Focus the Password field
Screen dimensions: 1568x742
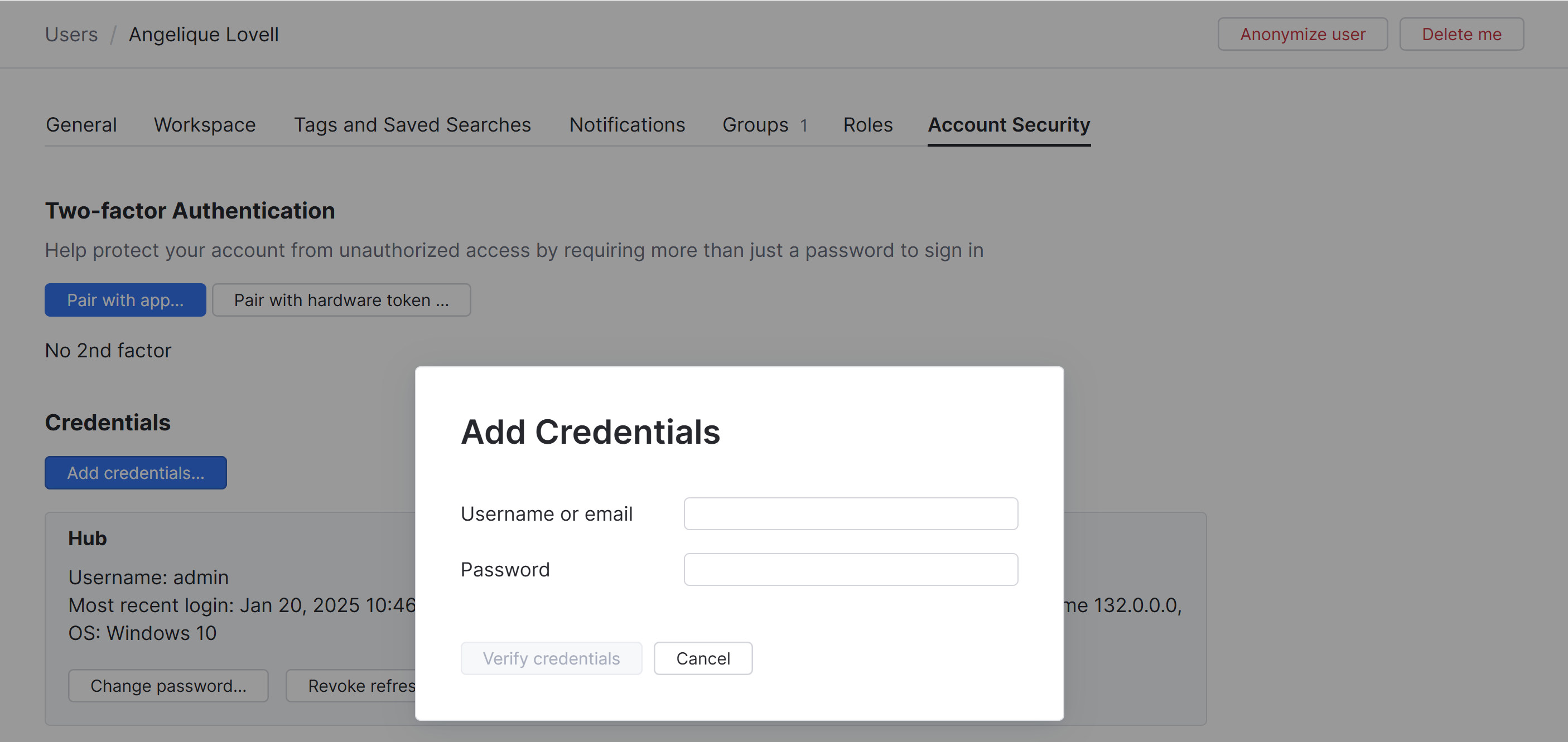[850, 569]
